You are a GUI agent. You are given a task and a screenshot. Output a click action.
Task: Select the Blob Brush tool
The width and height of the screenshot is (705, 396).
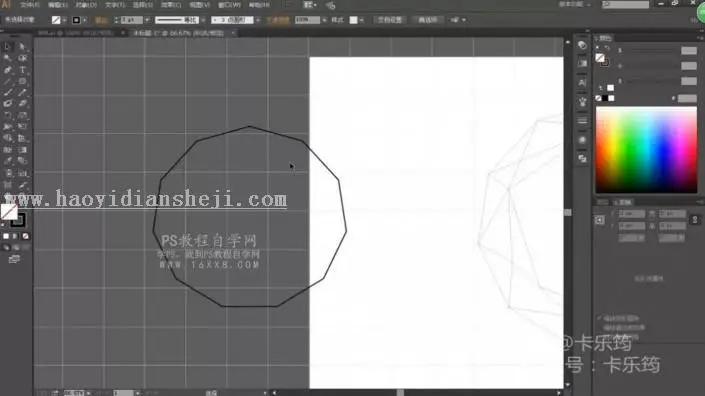coord(8,104)
